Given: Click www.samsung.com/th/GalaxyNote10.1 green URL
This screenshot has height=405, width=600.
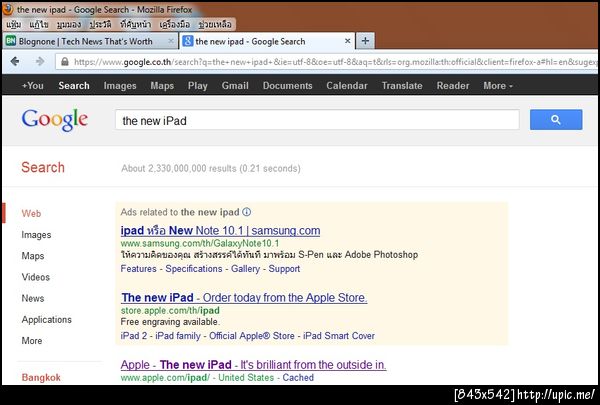Looking at the screenshot, I should click(200, 243).
